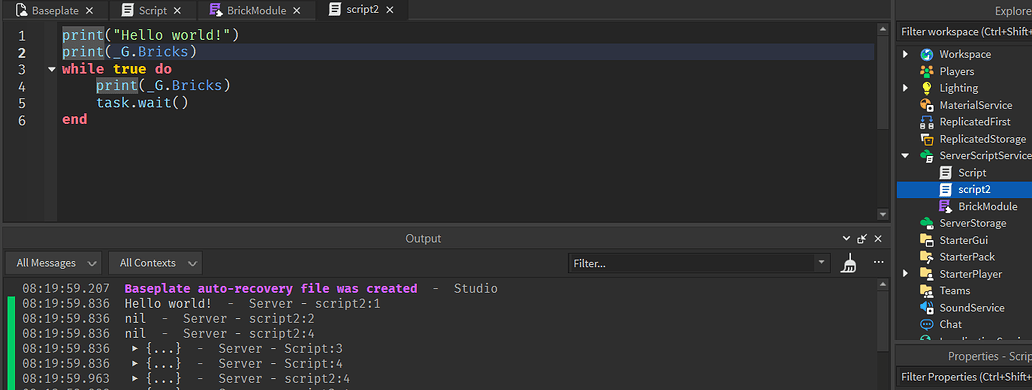Select the StarterPlayer icon
This screenshot has height=390, width=1032.
click(927, 274)
